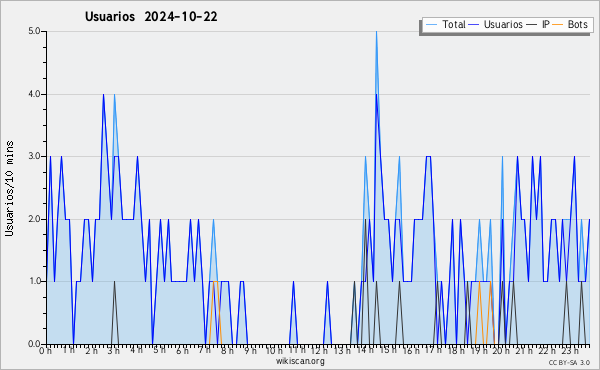The height and width of the screenshot is (370, 600).
Task: Click the '3 h' x-axis label
Action: click(114, 350)
